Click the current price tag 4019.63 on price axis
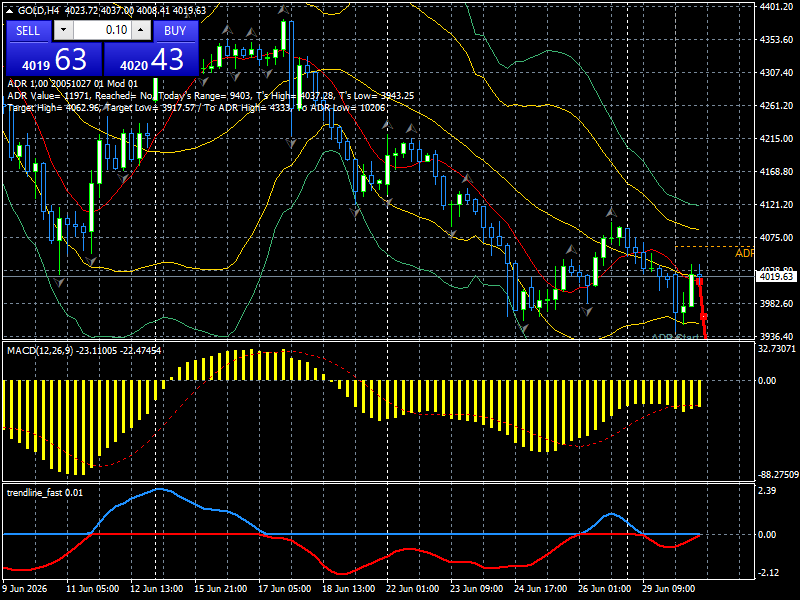800x600 pixels. pyautogui.click(x=776, y=277)
